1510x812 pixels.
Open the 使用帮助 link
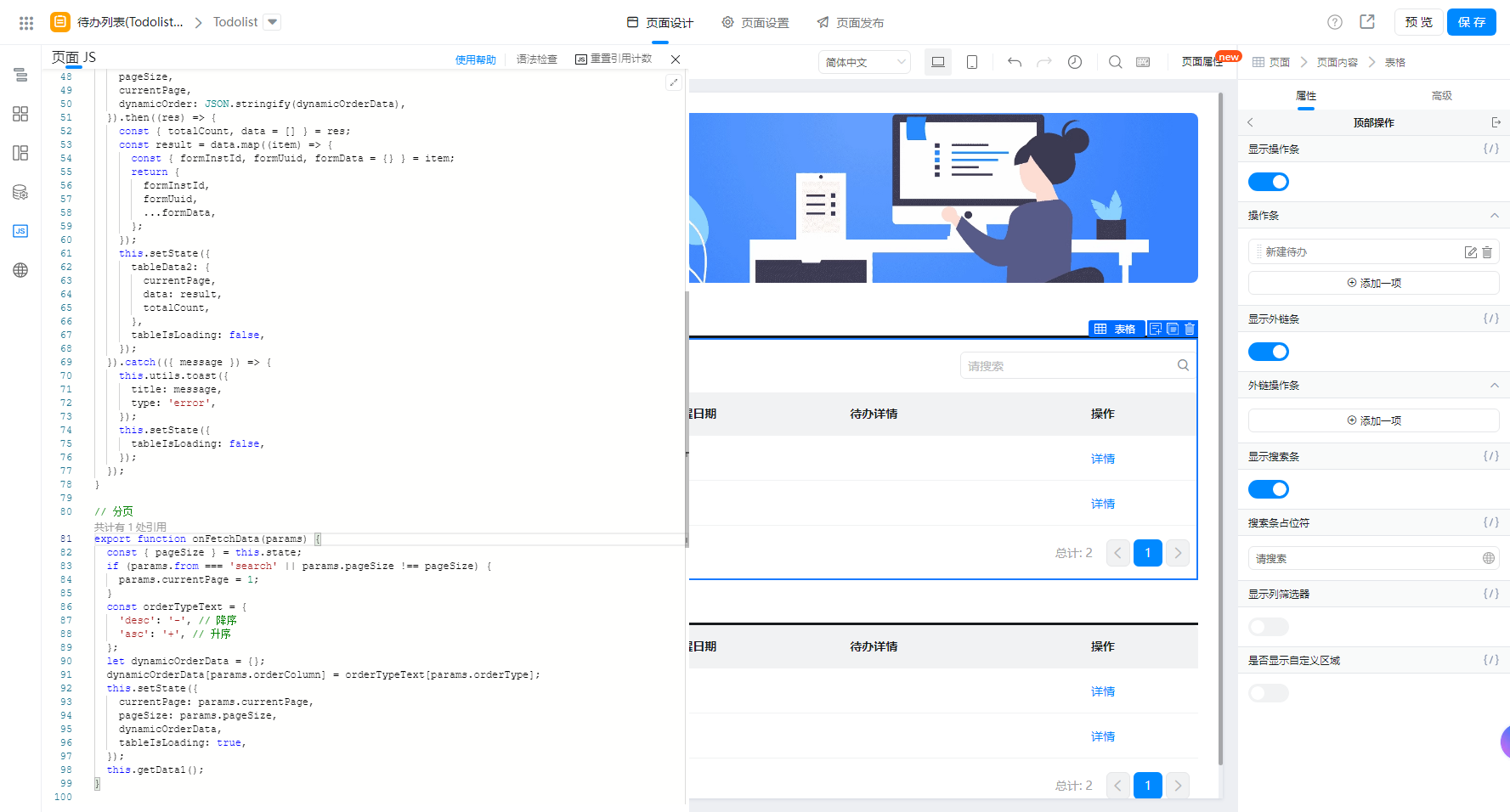476,59
